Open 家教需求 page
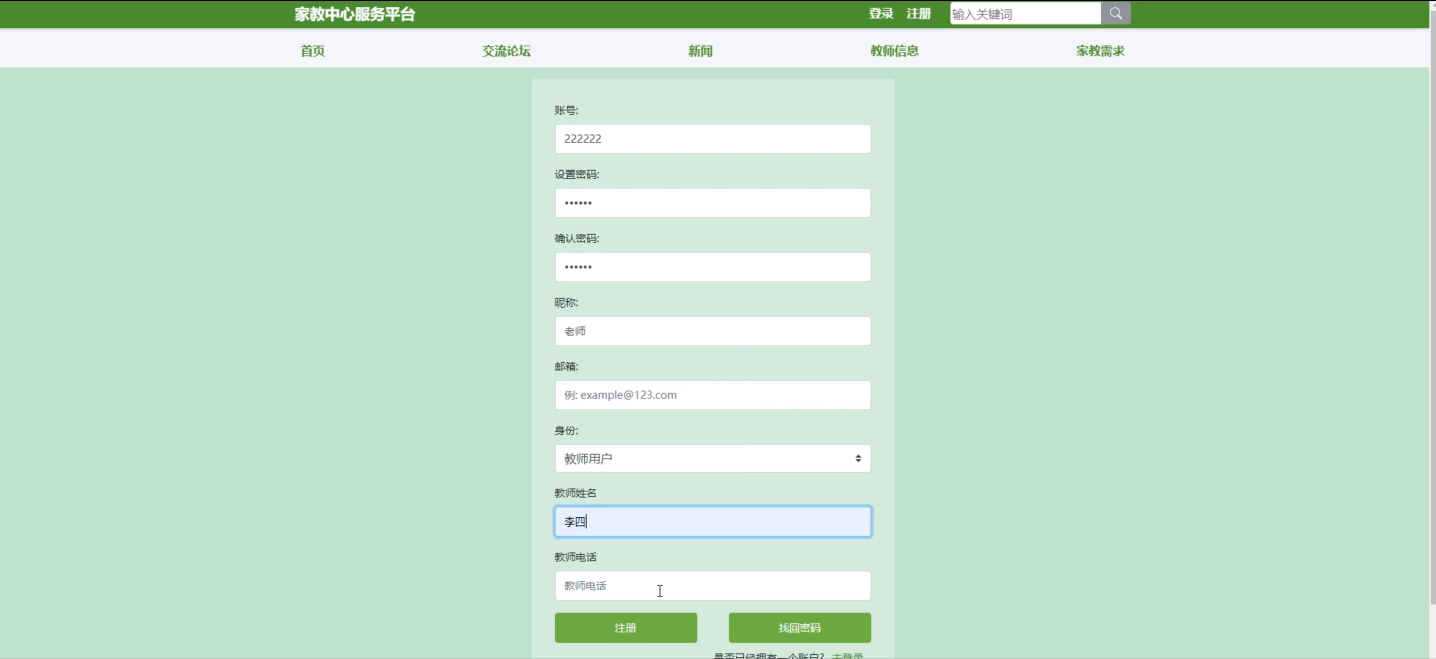This screenshot has width=1436, height=659. [1100, 51]
